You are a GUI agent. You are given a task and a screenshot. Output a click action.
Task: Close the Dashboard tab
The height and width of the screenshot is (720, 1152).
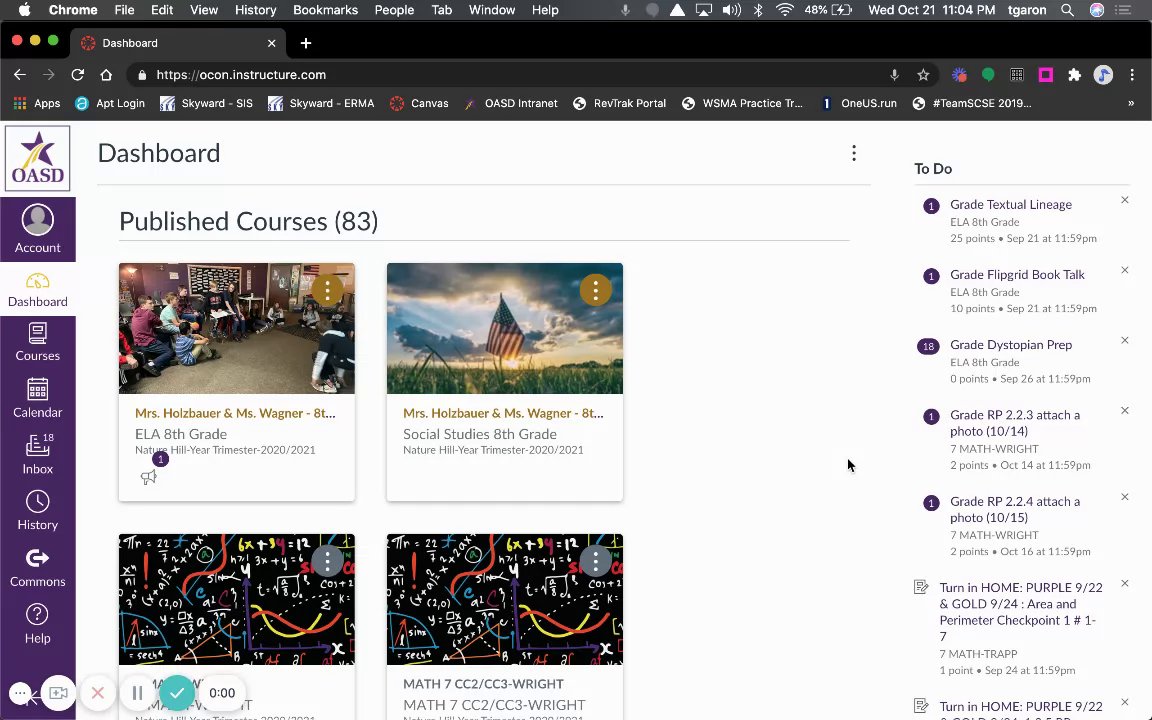click(271, 43)
